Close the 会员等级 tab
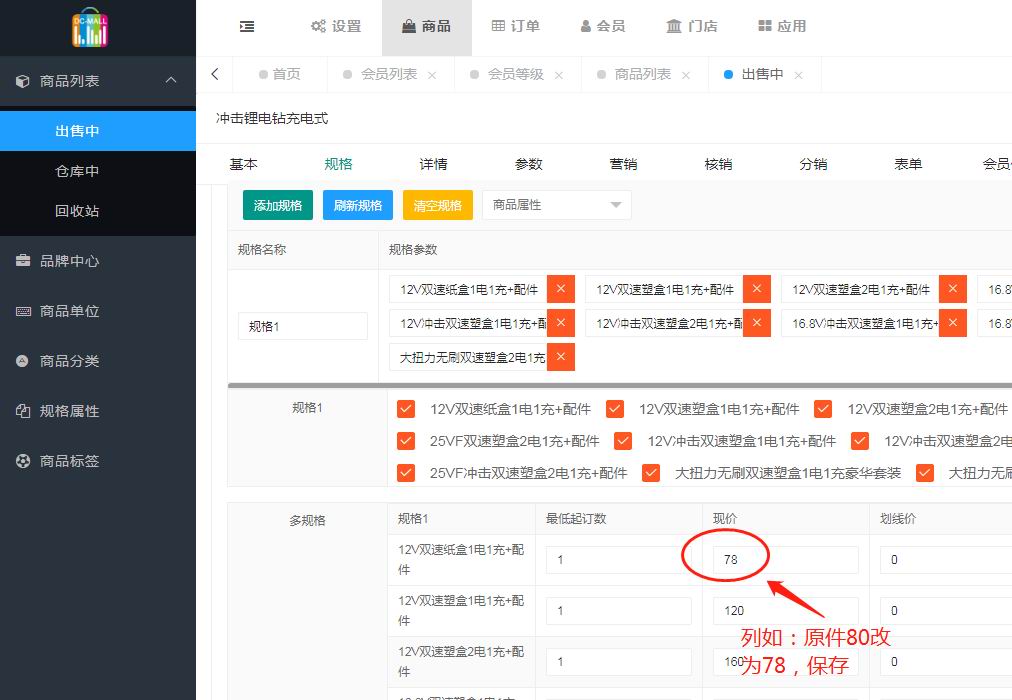This screenshot has width=1012, height=700. click(559, 75)
